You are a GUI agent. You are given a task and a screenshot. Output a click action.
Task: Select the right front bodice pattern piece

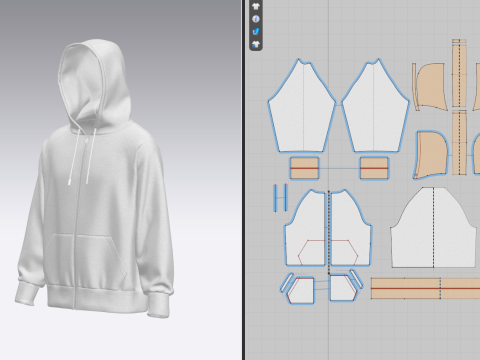351,228
